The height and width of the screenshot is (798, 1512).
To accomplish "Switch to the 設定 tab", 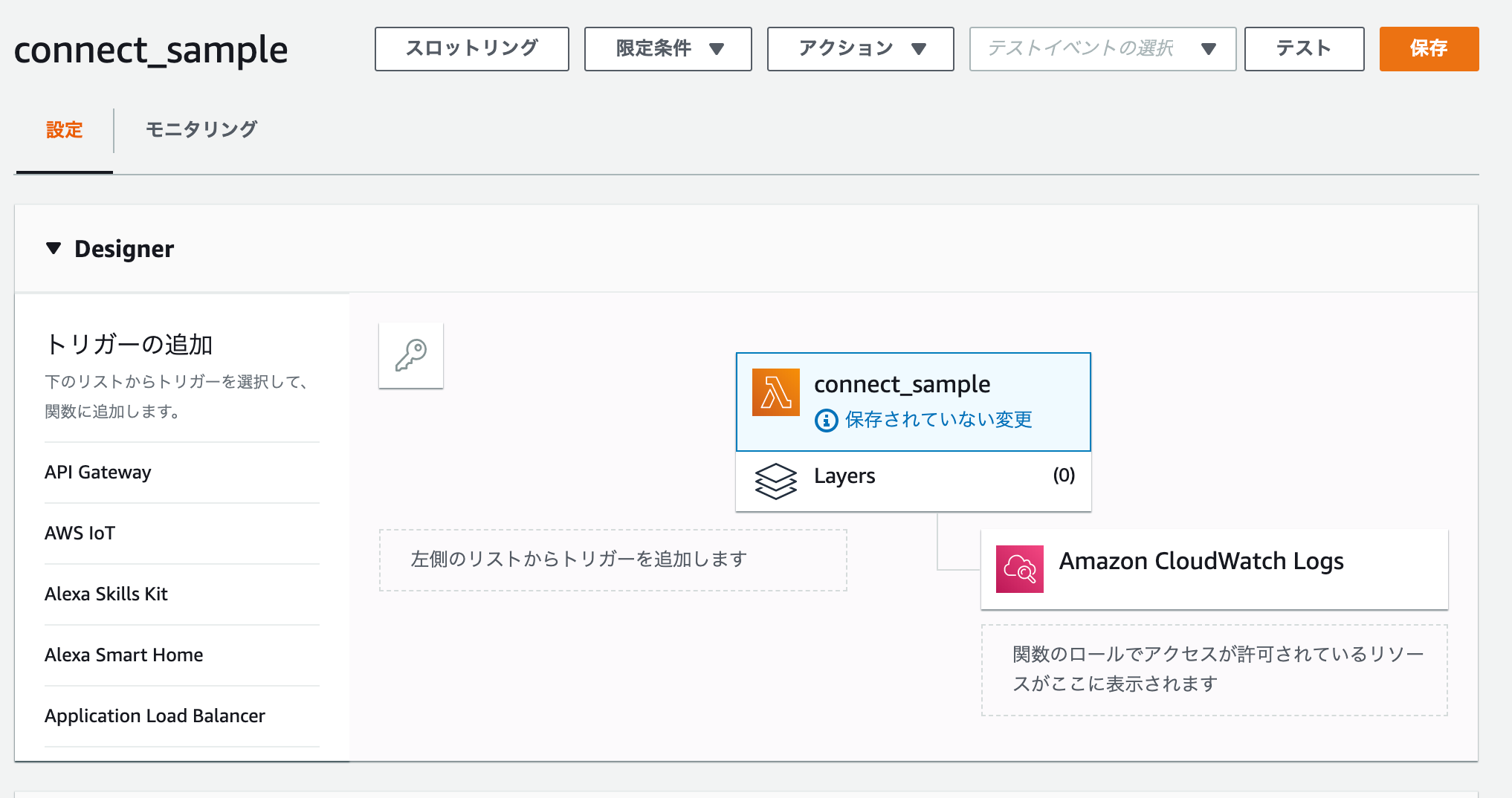I will coord(65,130).
